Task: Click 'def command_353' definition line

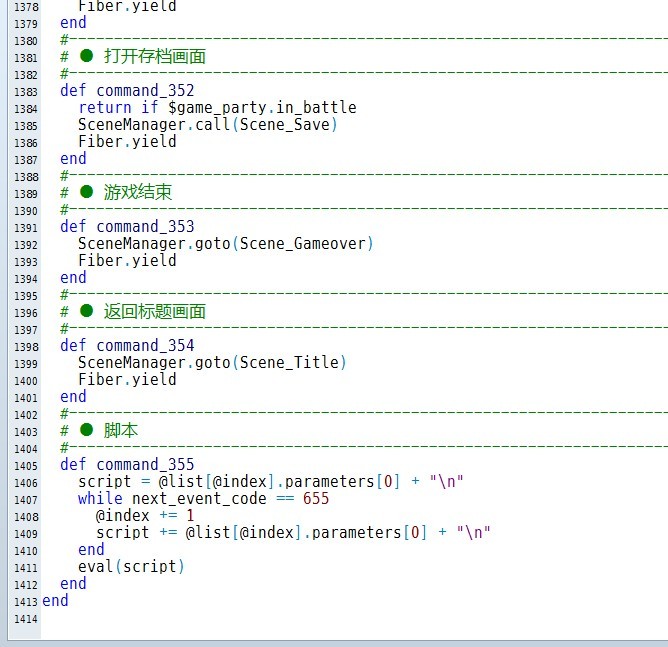Action: [127, 227]
